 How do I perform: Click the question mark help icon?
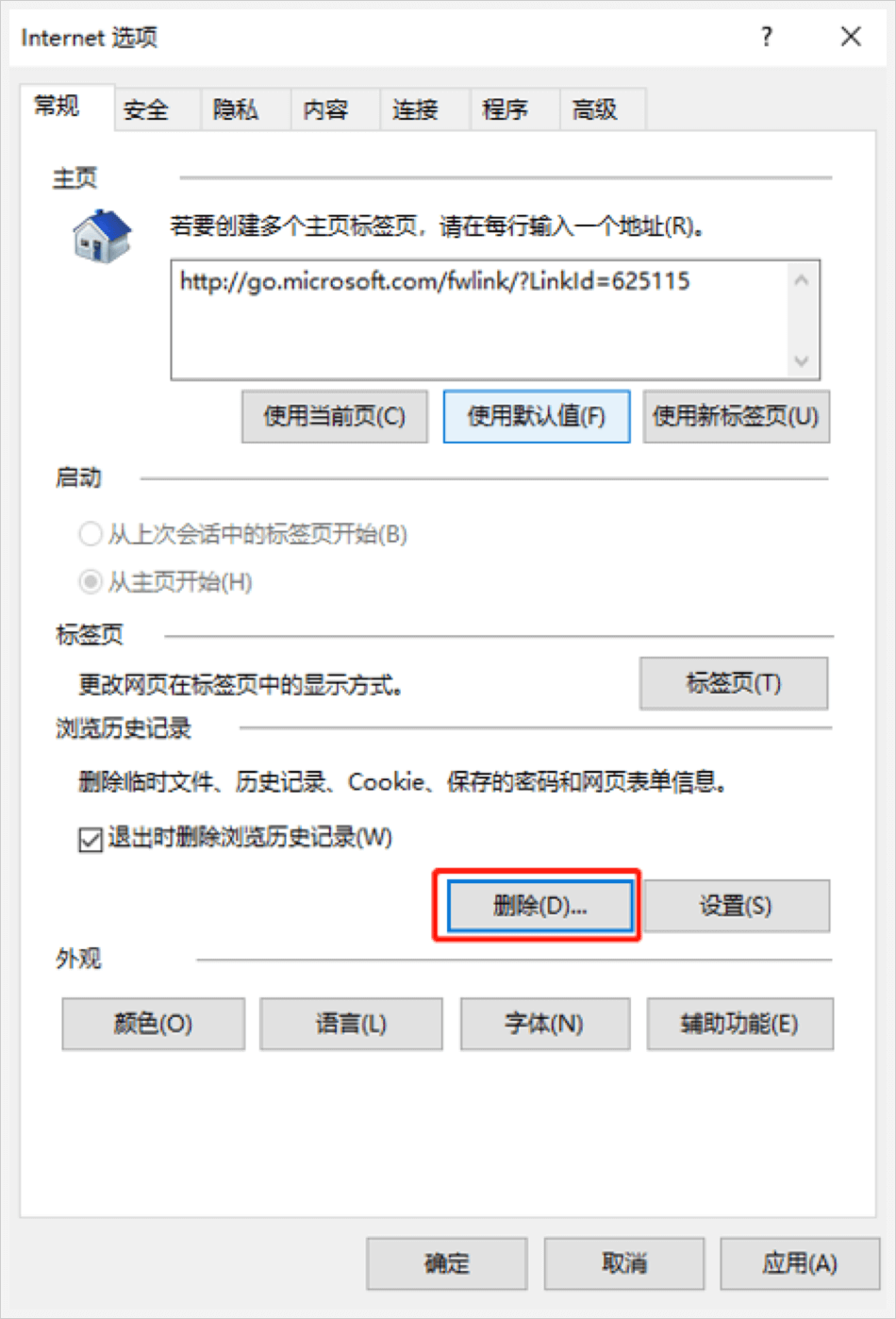[767, 37]
